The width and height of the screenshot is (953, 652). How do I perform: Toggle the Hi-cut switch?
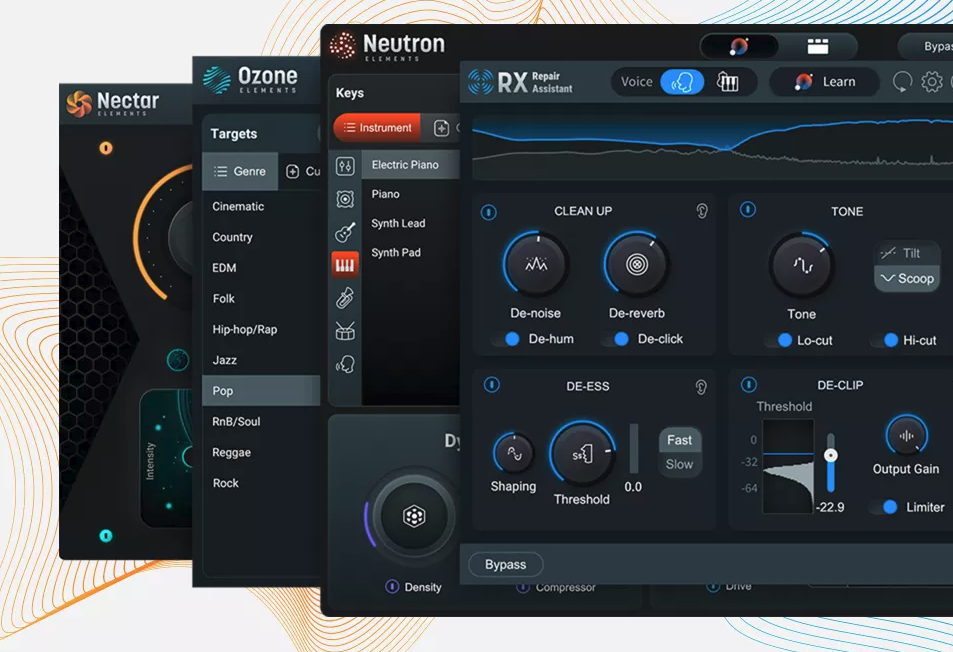[884, 340]
